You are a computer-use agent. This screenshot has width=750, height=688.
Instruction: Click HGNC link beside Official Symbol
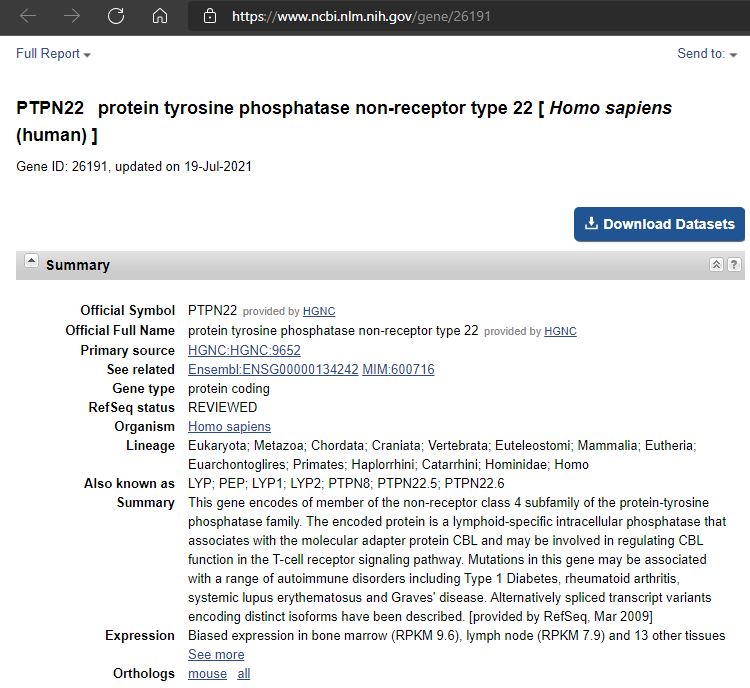click(x=319, y=312)
